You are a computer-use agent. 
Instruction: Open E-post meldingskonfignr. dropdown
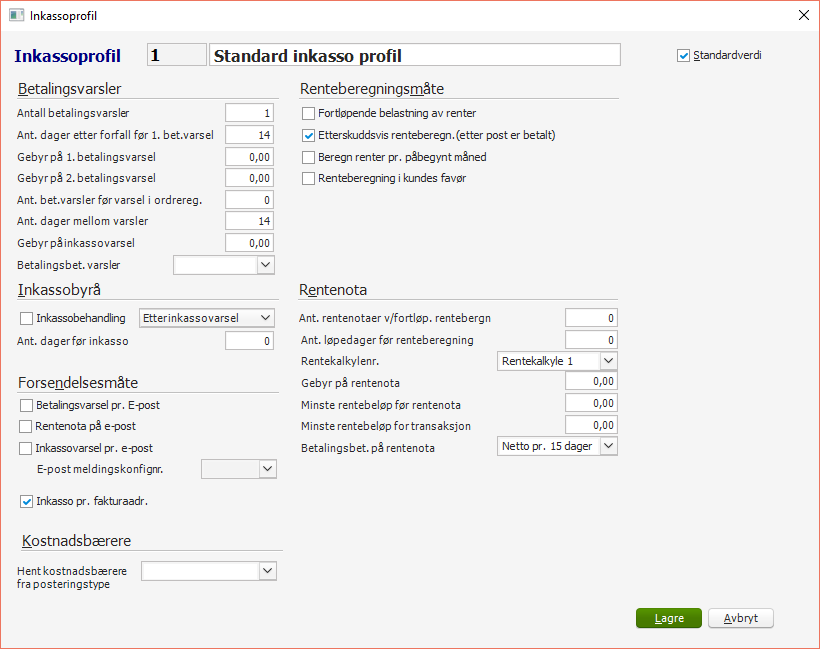266,468
